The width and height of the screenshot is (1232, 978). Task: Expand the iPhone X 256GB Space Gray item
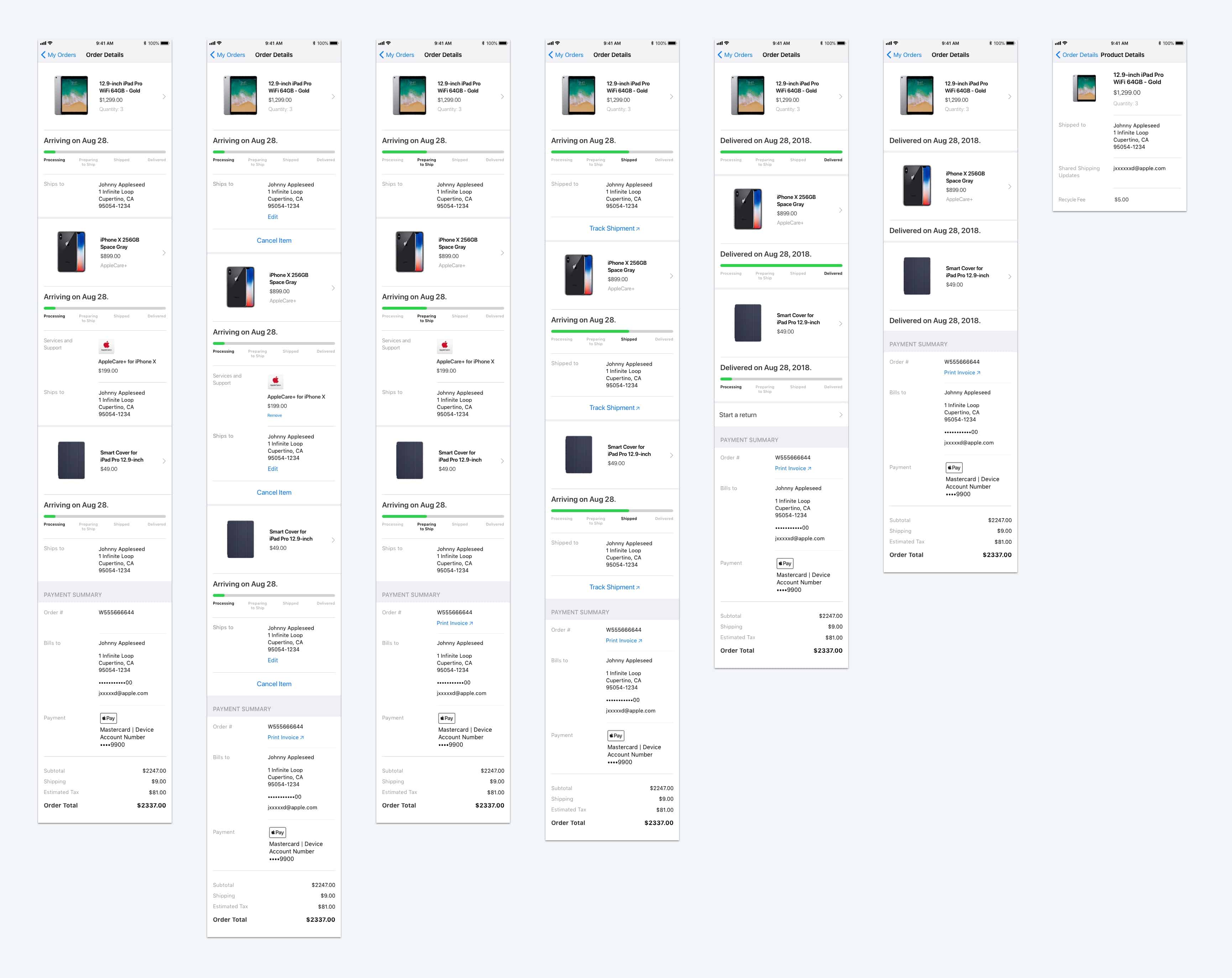tap(164, 252)
